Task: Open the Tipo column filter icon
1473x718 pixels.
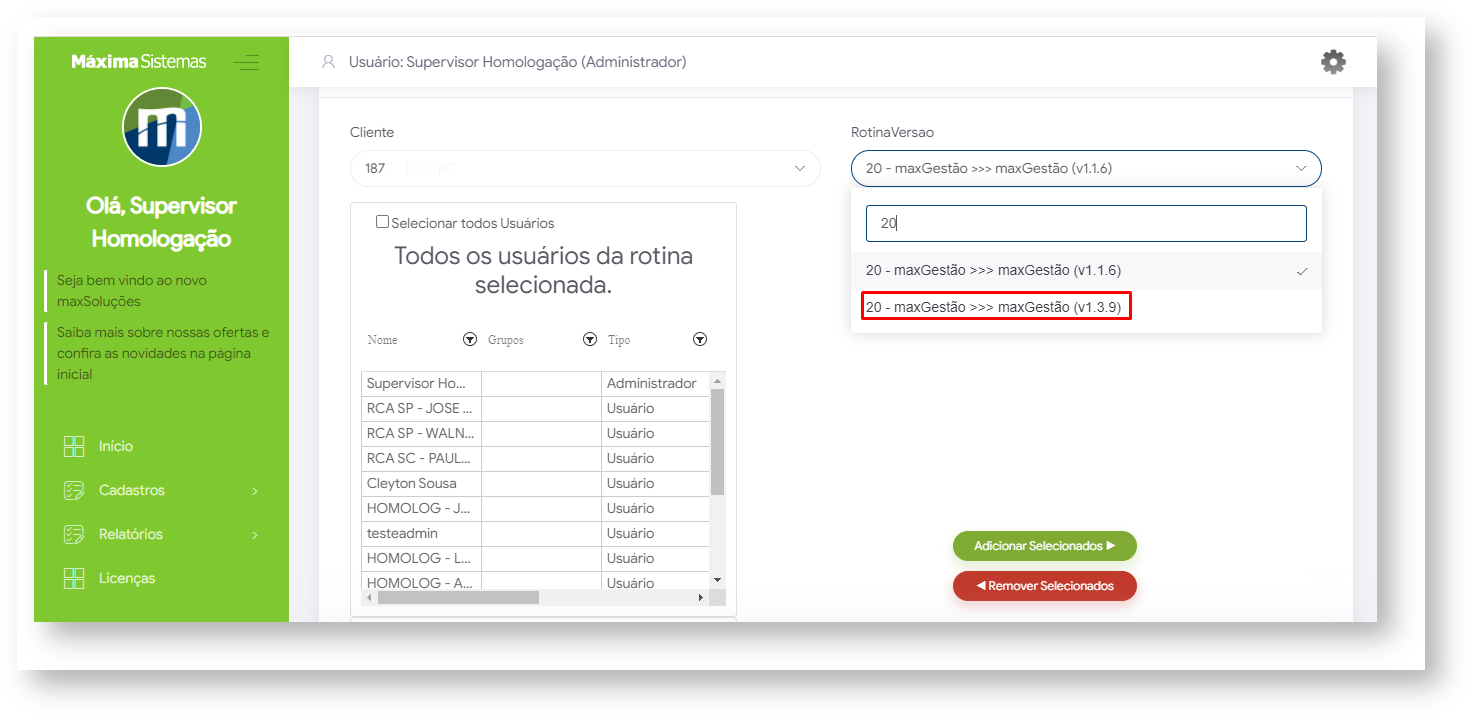Action: tap(700, 340)
